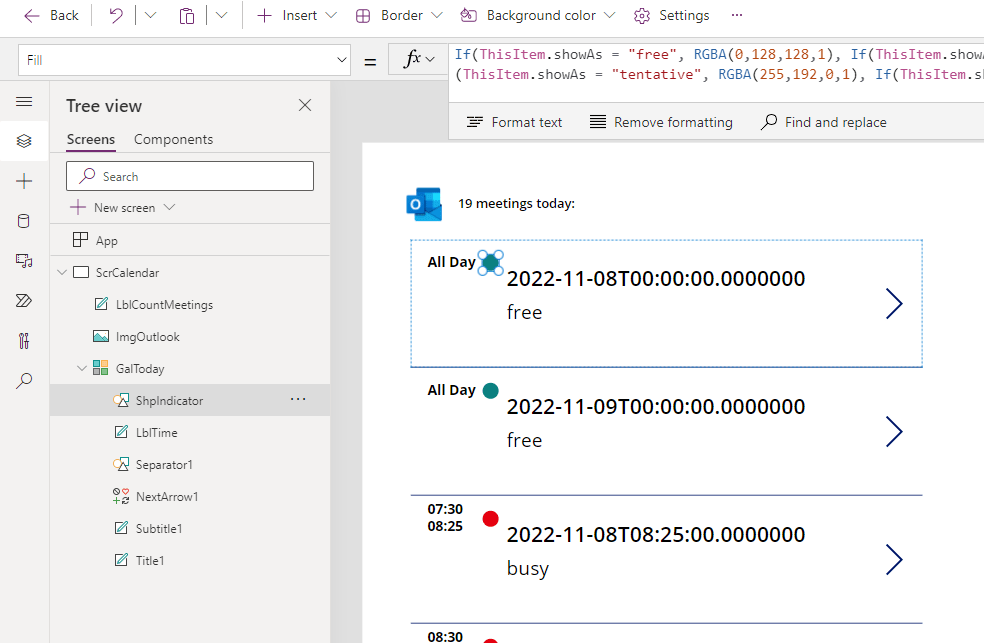Open the Data panel using cylinder icon
Screen dimensions: 984x643
pos(24,220)
